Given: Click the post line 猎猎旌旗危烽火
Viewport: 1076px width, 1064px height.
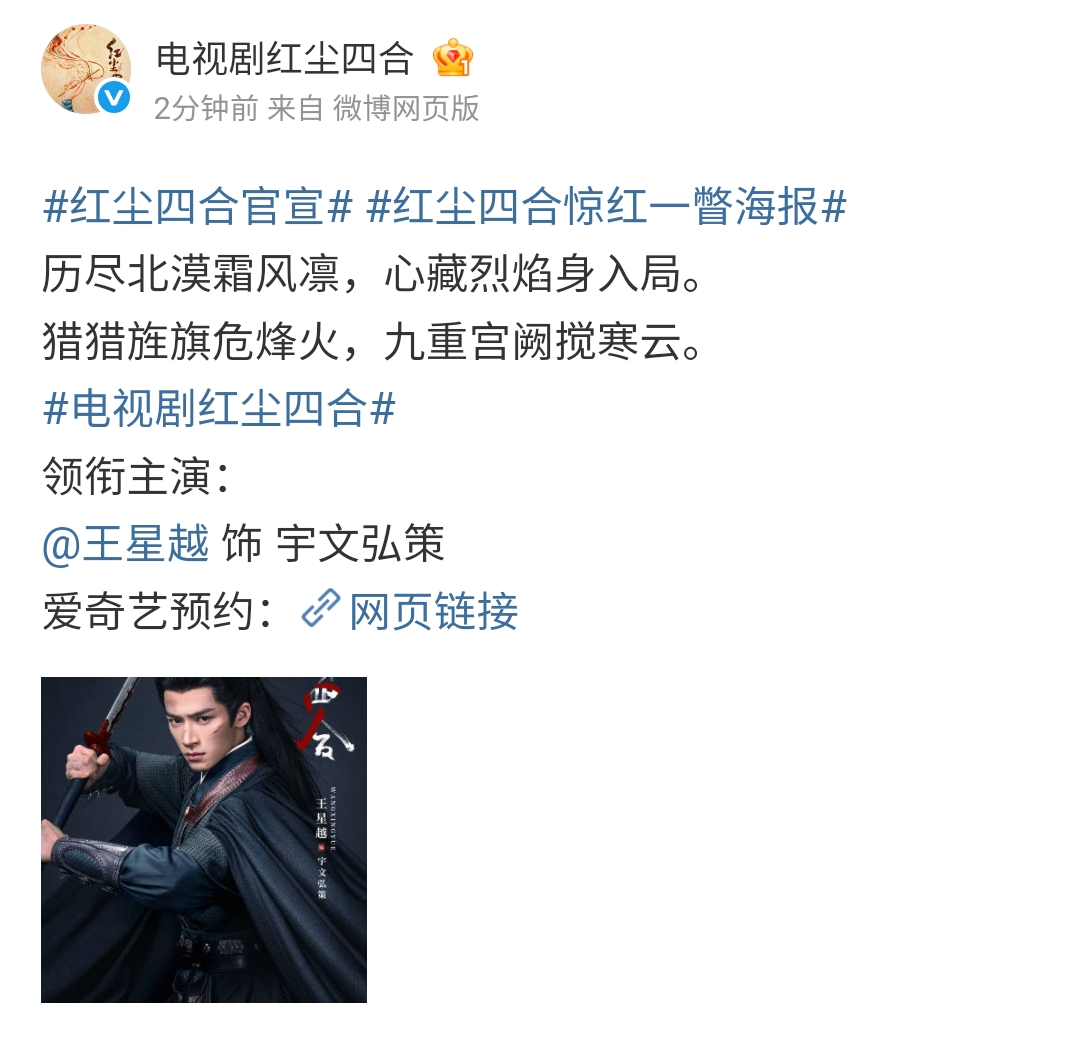Looking at the screenshot, I should coord(191,341).
